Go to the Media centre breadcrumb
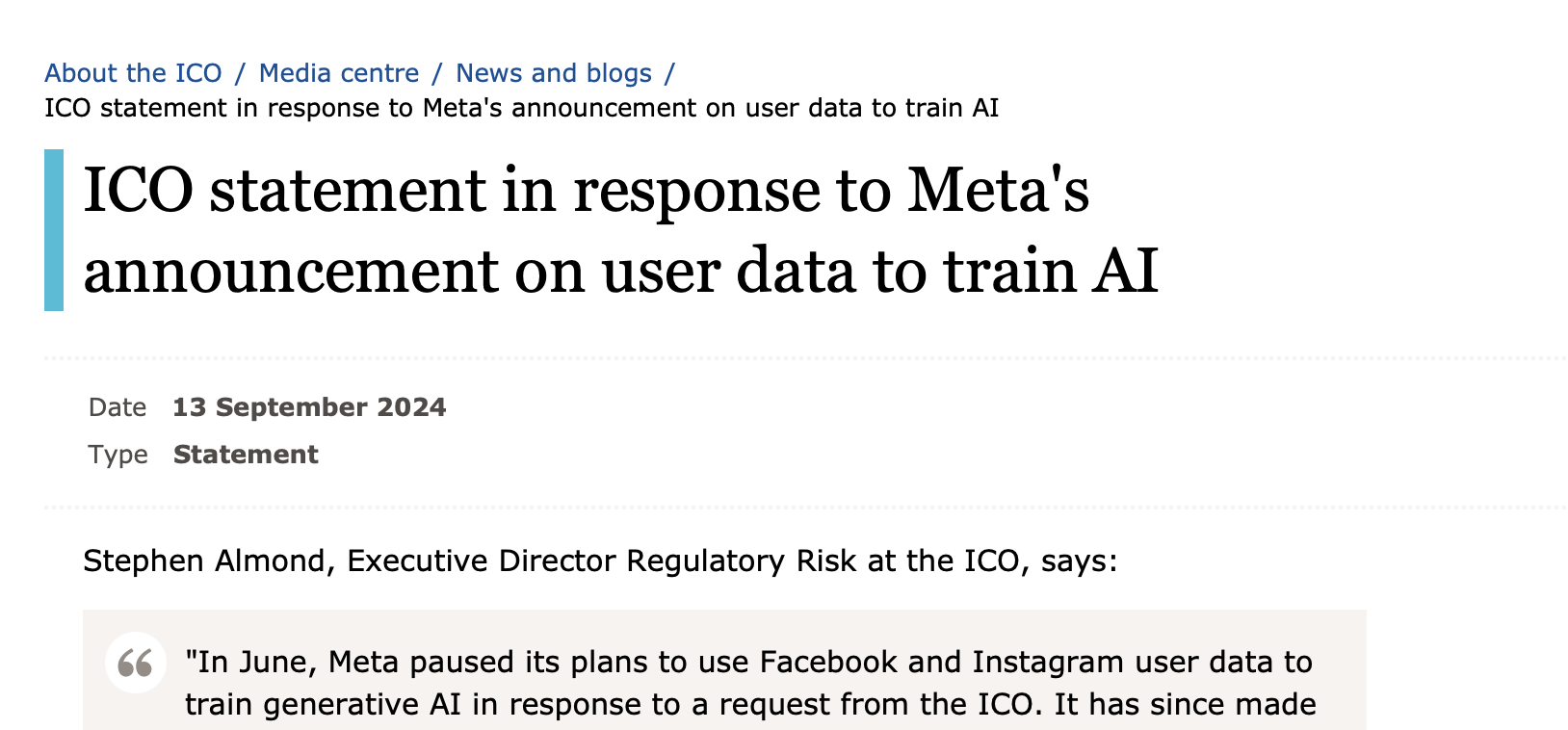Viewport: 1568px width, 730px height. coord(339,73)
